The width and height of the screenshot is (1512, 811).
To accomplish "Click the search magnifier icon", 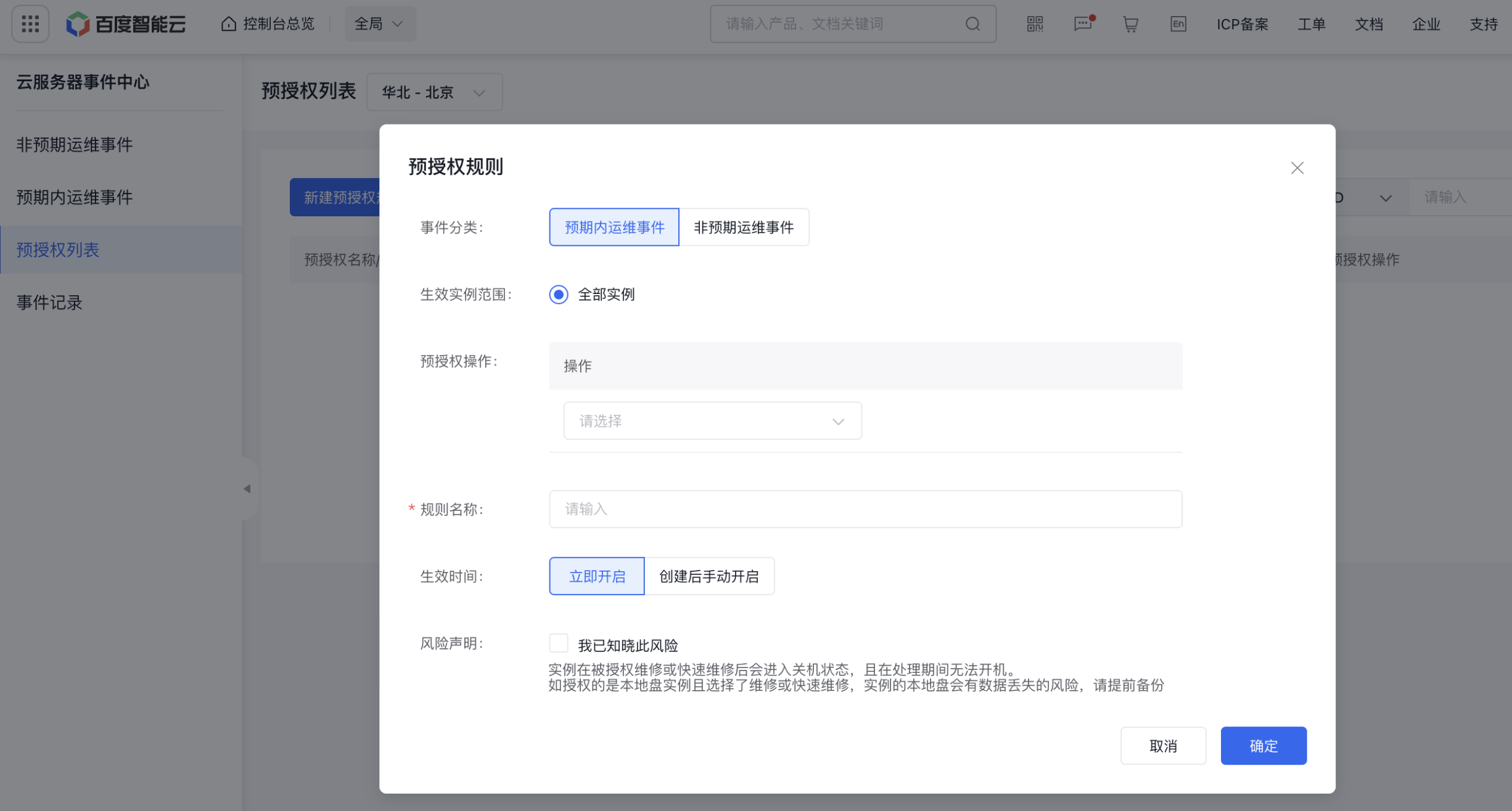I will (972, 24).
